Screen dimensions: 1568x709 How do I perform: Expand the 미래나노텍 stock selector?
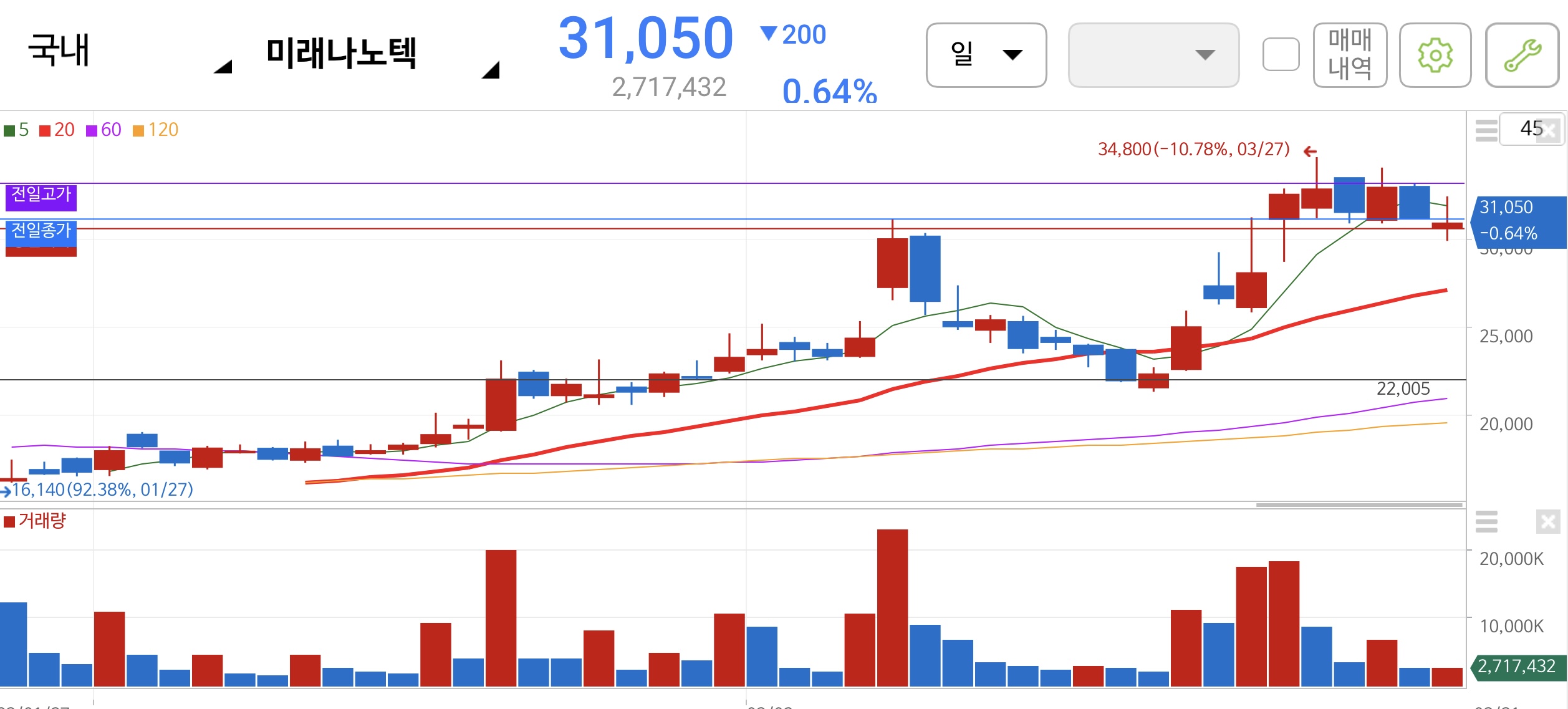[383, 55]
